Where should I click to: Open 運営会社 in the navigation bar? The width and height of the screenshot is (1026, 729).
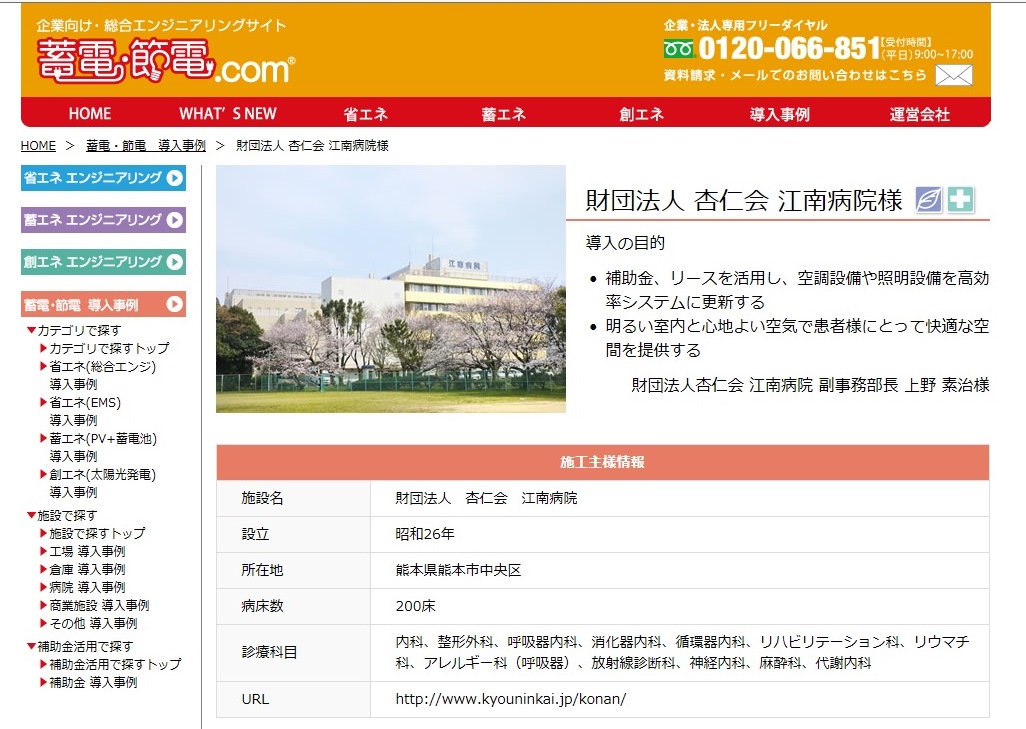point(919,114)
